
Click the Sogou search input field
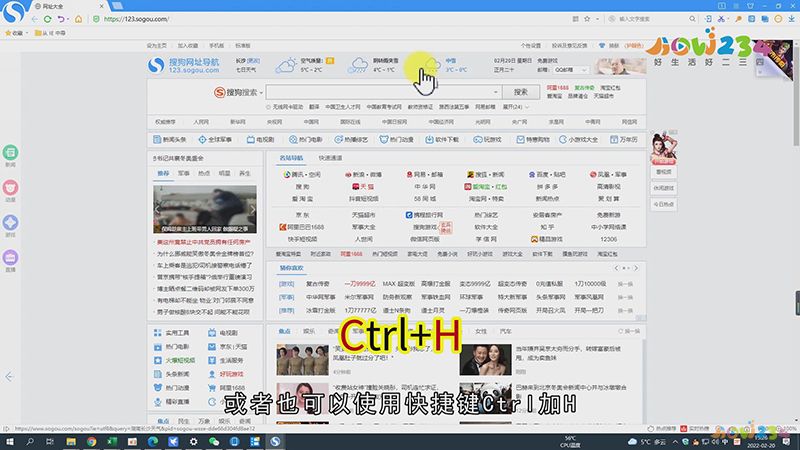[x=383, y=92]
